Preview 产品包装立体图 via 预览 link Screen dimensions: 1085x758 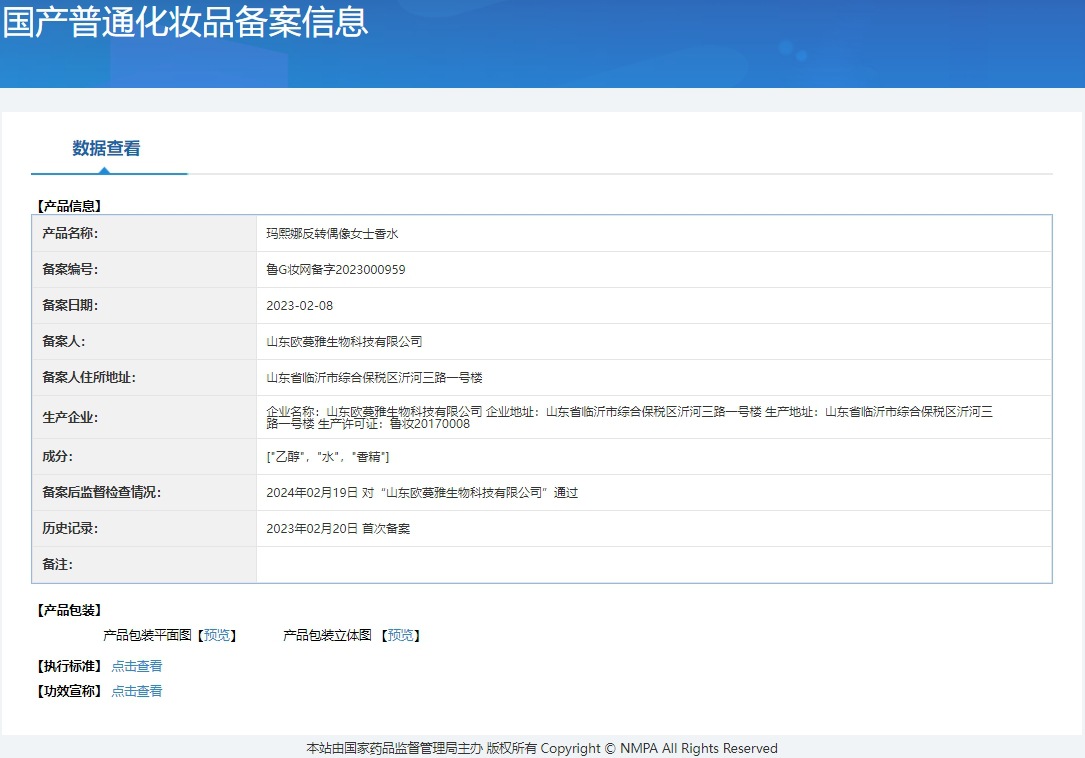pyautogui.click(x=401, y=635)
